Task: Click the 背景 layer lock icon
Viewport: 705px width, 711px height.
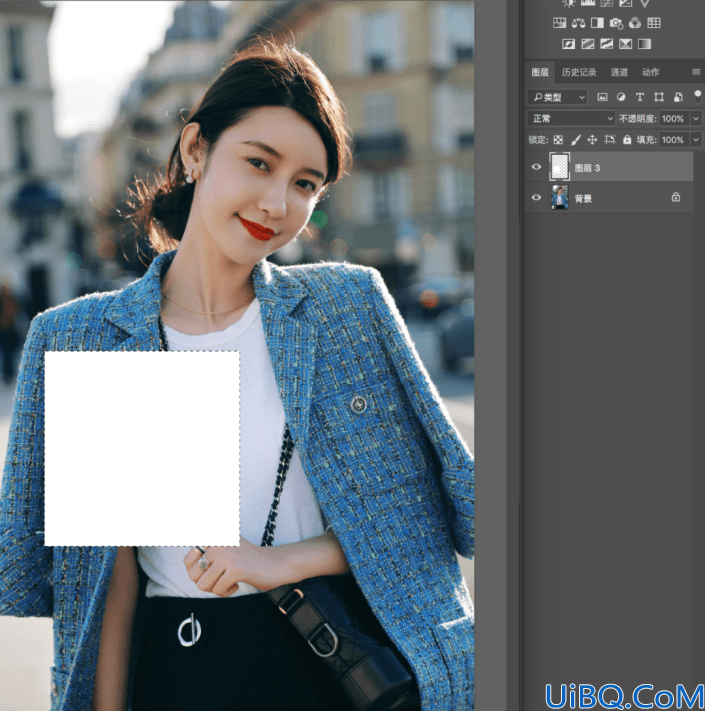Action: 676,197
